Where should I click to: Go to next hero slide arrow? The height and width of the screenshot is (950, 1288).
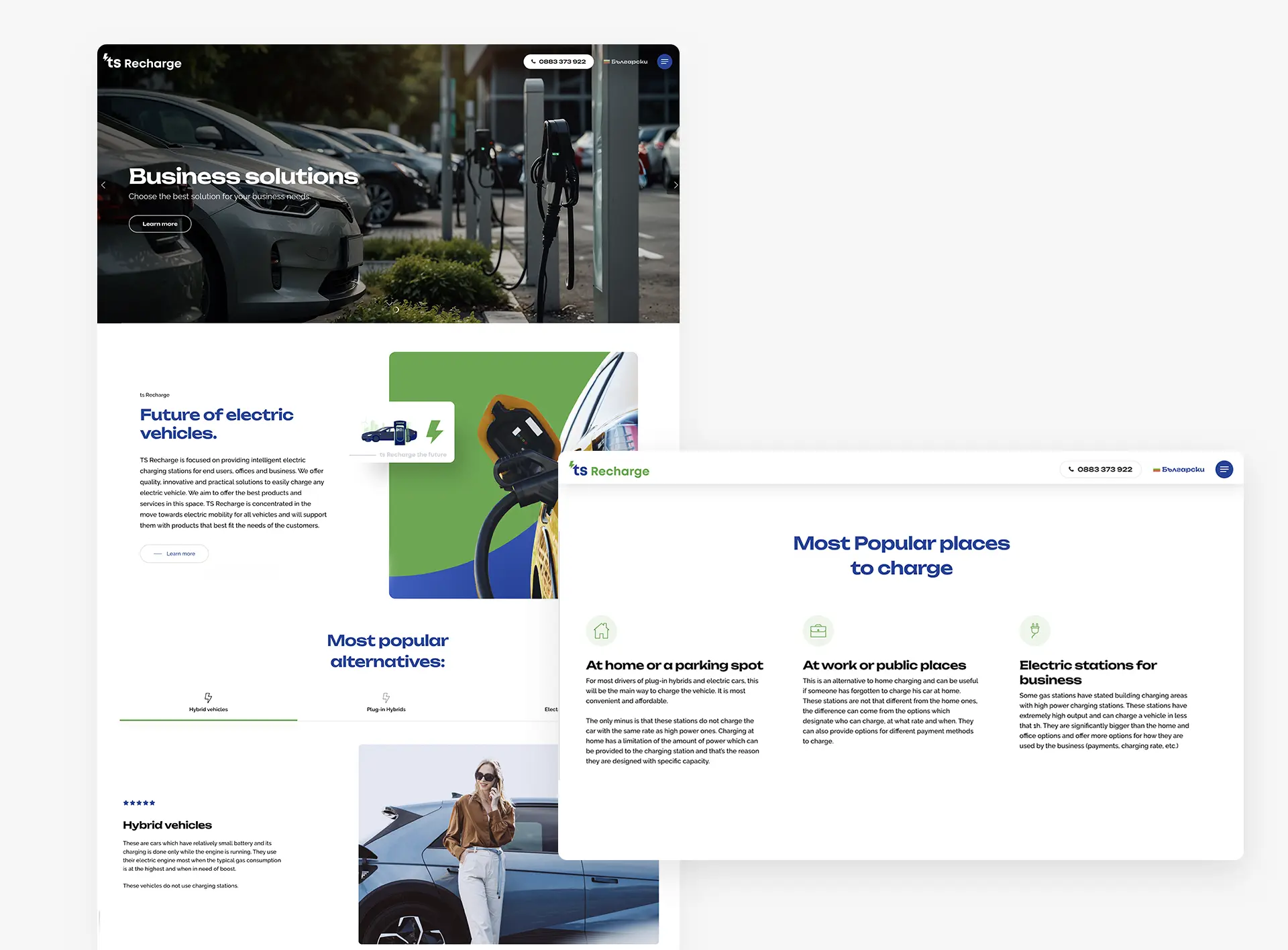[x=675, y=184]
